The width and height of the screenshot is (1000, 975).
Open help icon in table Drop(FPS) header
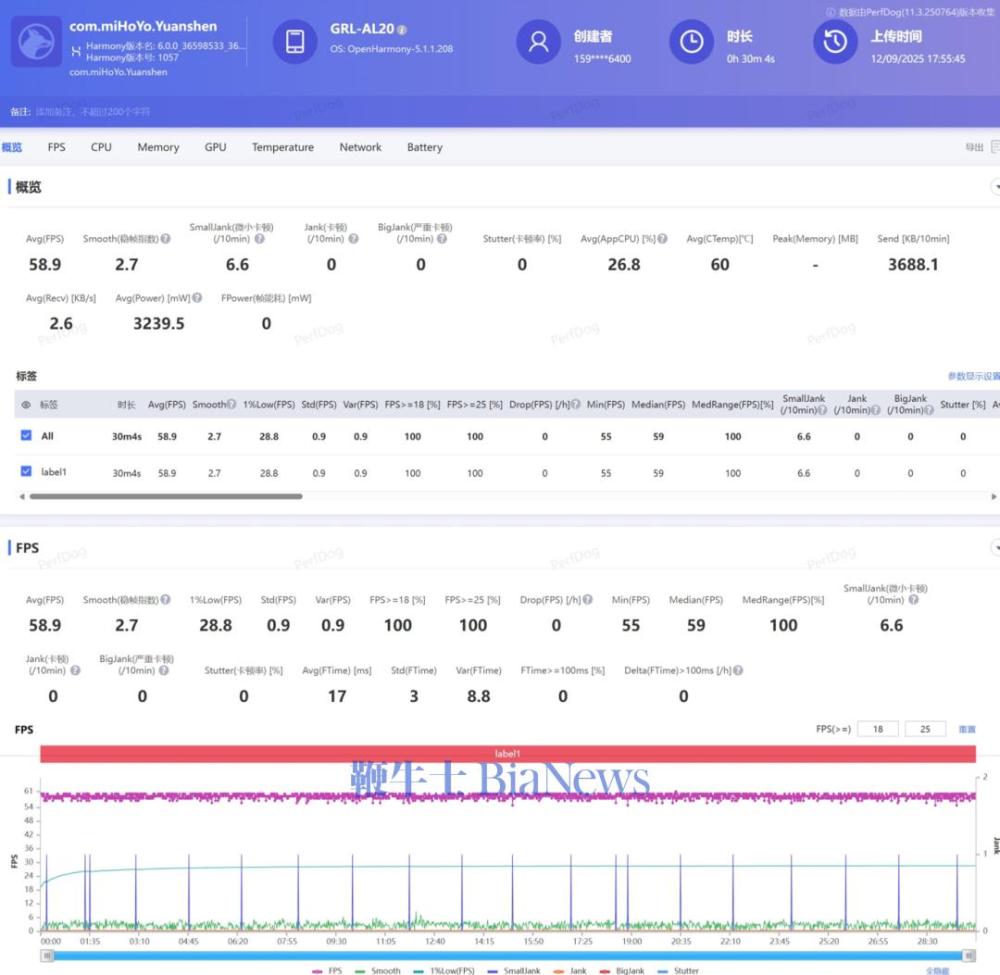coord(576,404)
